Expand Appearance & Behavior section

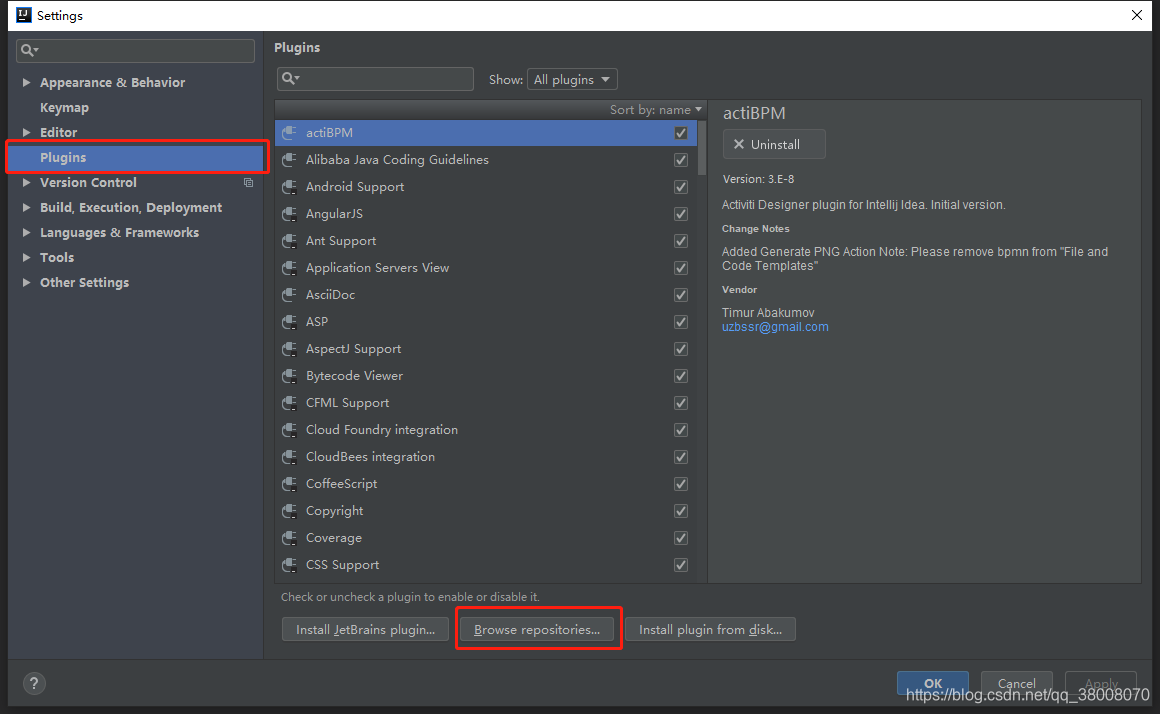27,82
